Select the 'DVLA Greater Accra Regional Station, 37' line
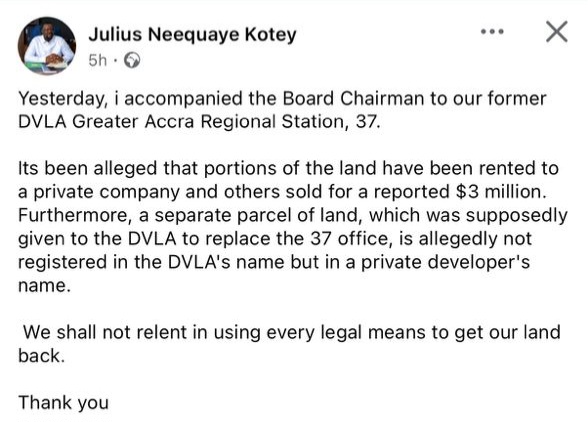The image size is (588, 422). (x=200, y=122)
